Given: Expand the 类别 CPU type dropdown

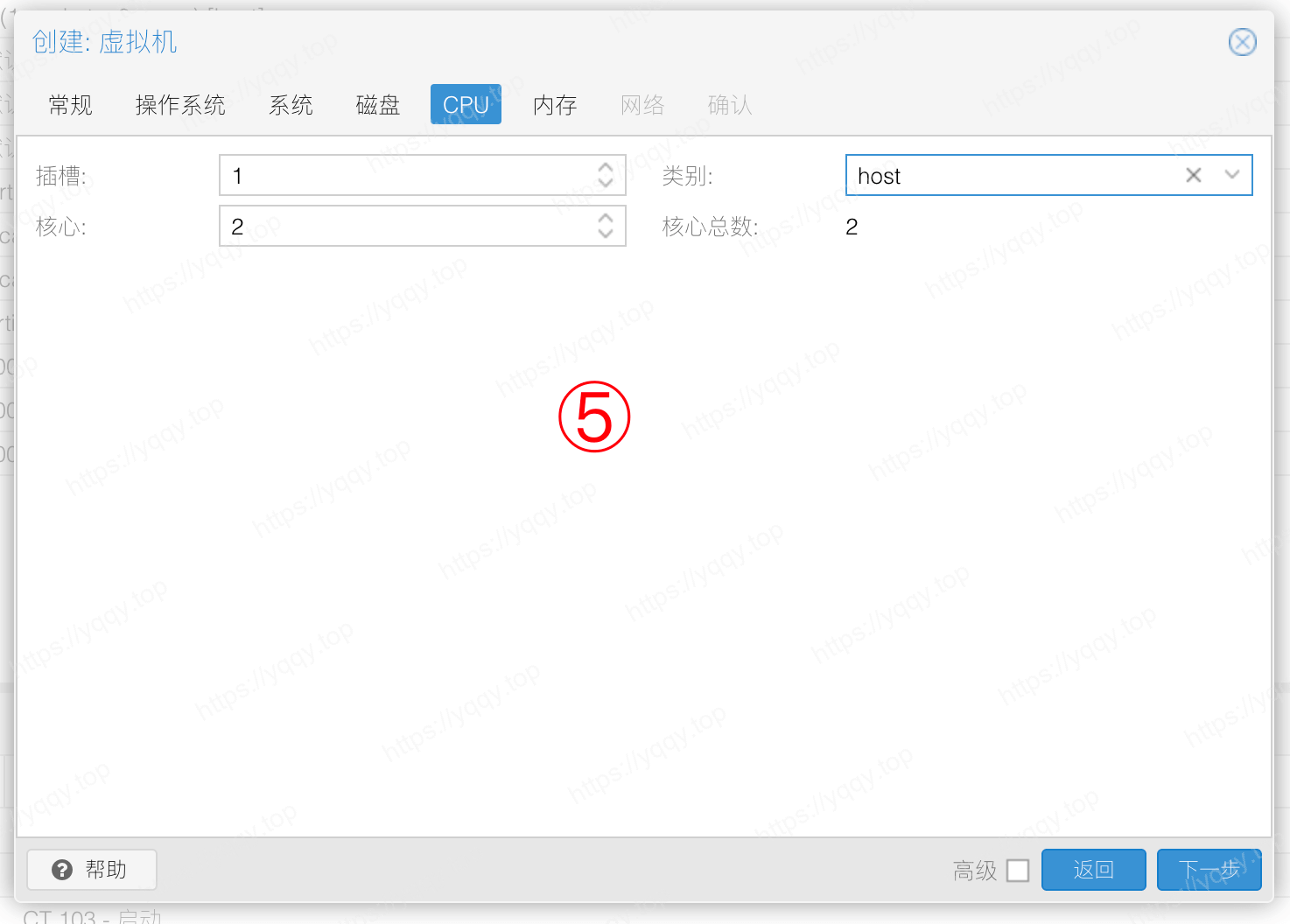Looking at the screenshot, I should pyautogui.click(x=1232, y=175).
